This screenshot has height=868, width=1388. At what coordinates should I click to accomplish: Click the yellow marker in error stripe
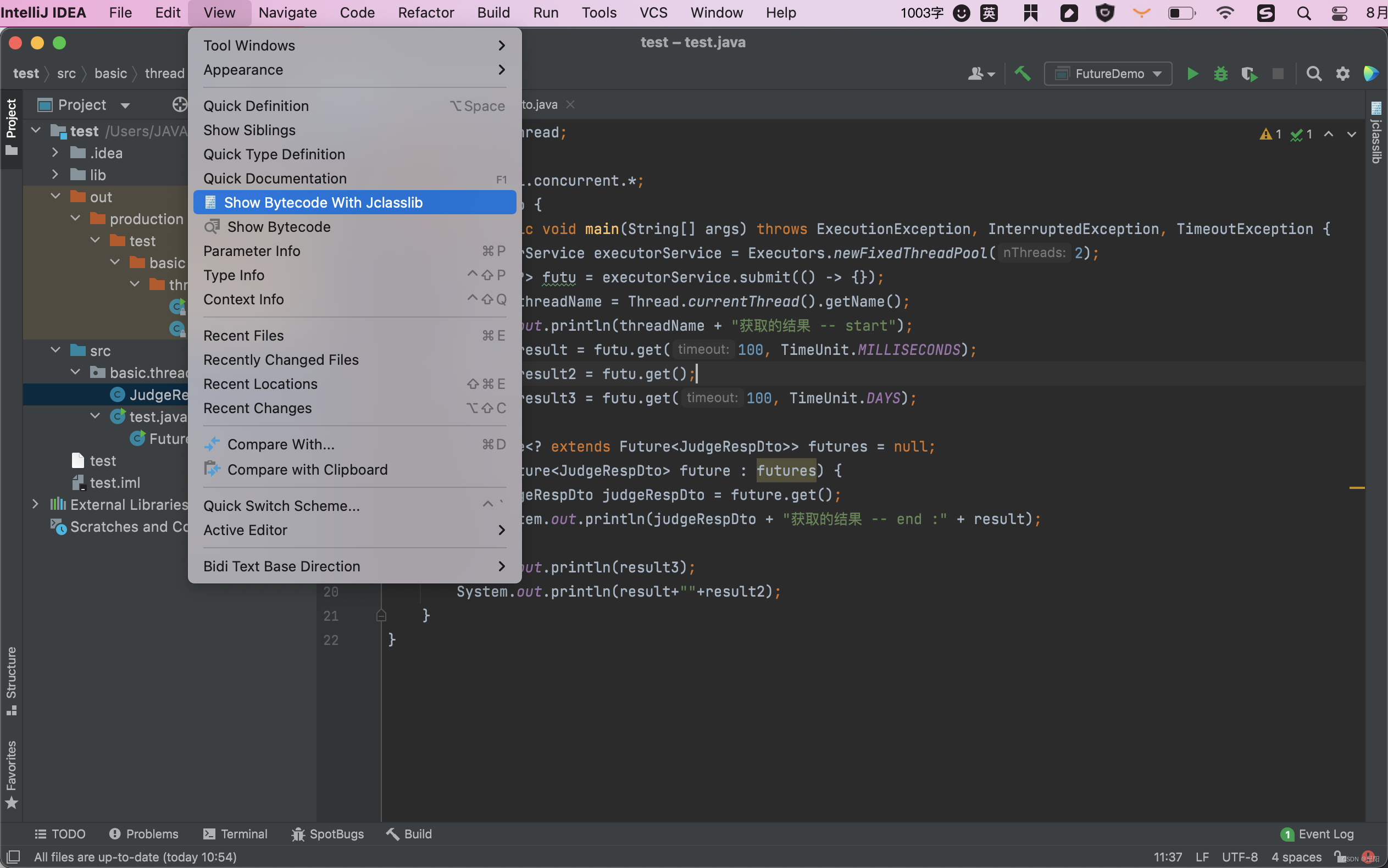click(1357, 488)
